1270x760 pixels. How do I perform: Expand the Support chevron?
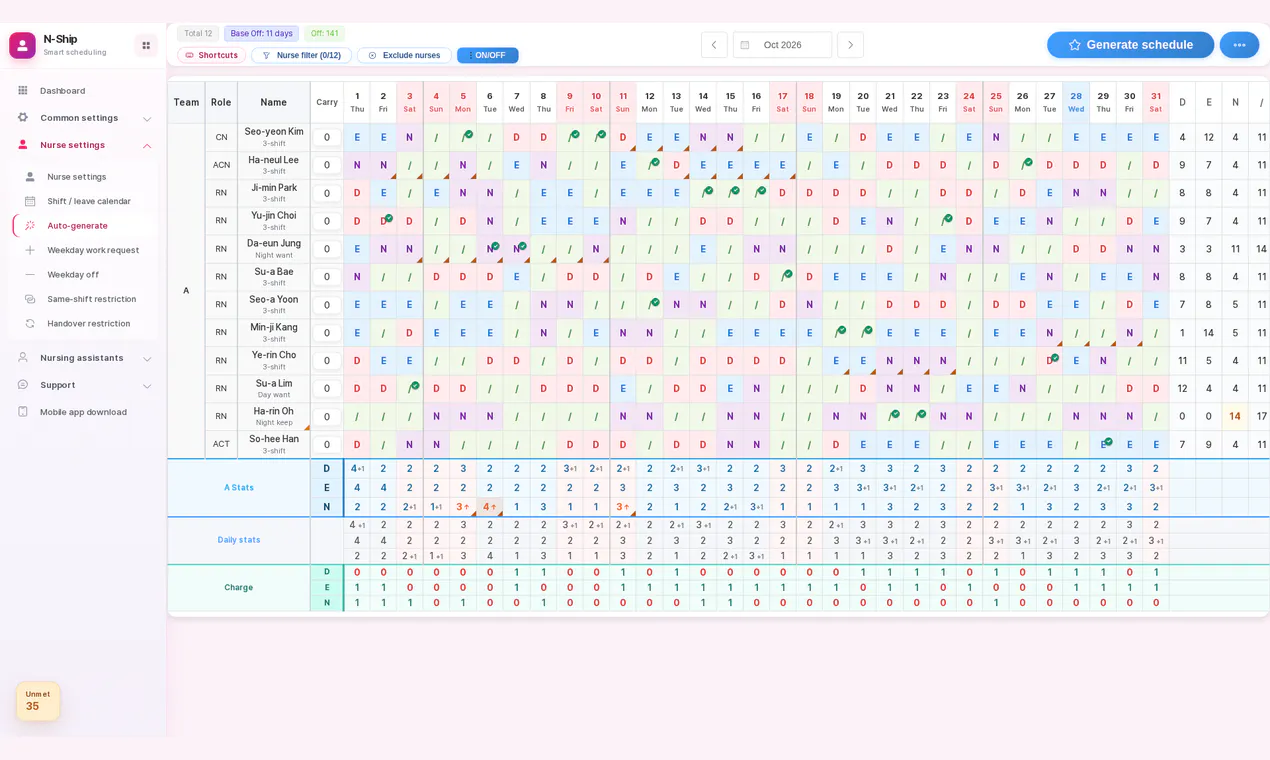(x=147, y=385)
